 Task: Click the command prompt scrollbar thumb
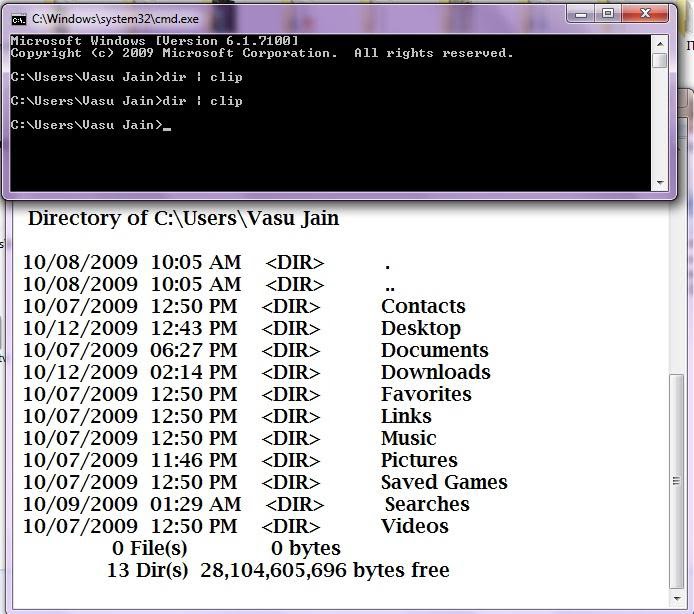(660, 60)
